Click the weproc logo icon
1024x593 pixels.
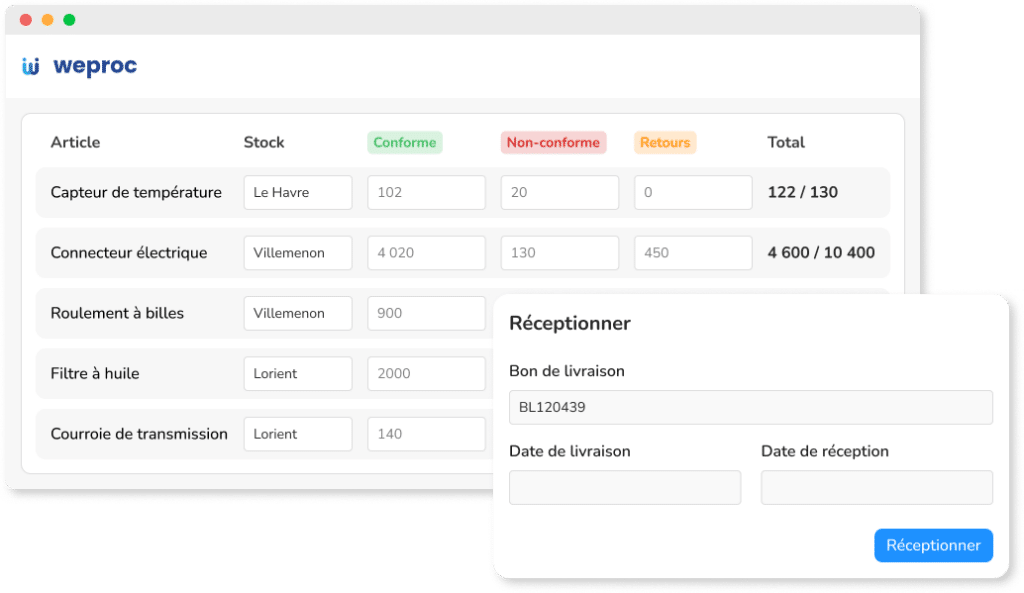click(31, 67)
